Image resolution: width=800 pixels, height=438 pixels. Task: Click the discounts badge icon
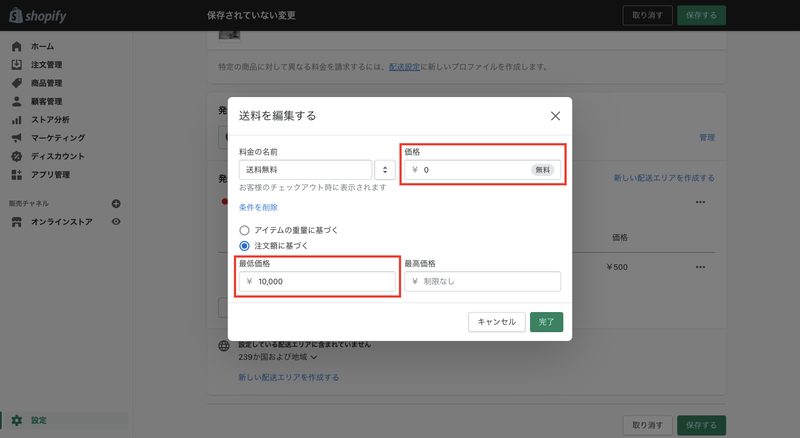[16, 156]
